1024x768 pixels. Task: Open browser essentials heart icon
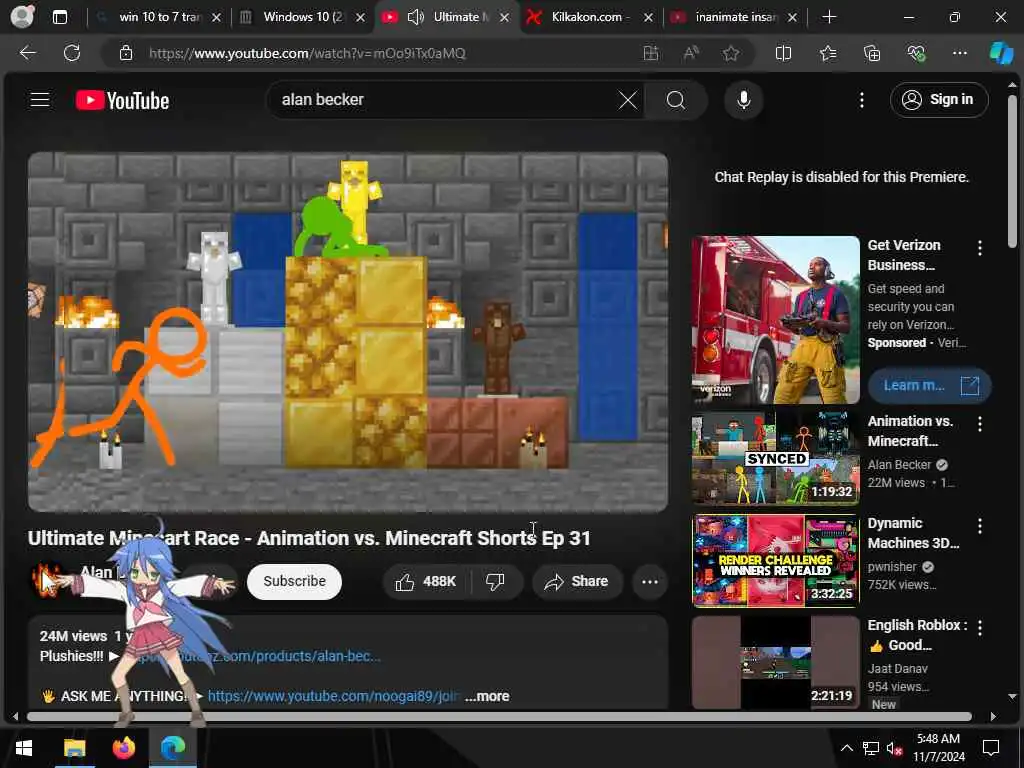point(916,54)
